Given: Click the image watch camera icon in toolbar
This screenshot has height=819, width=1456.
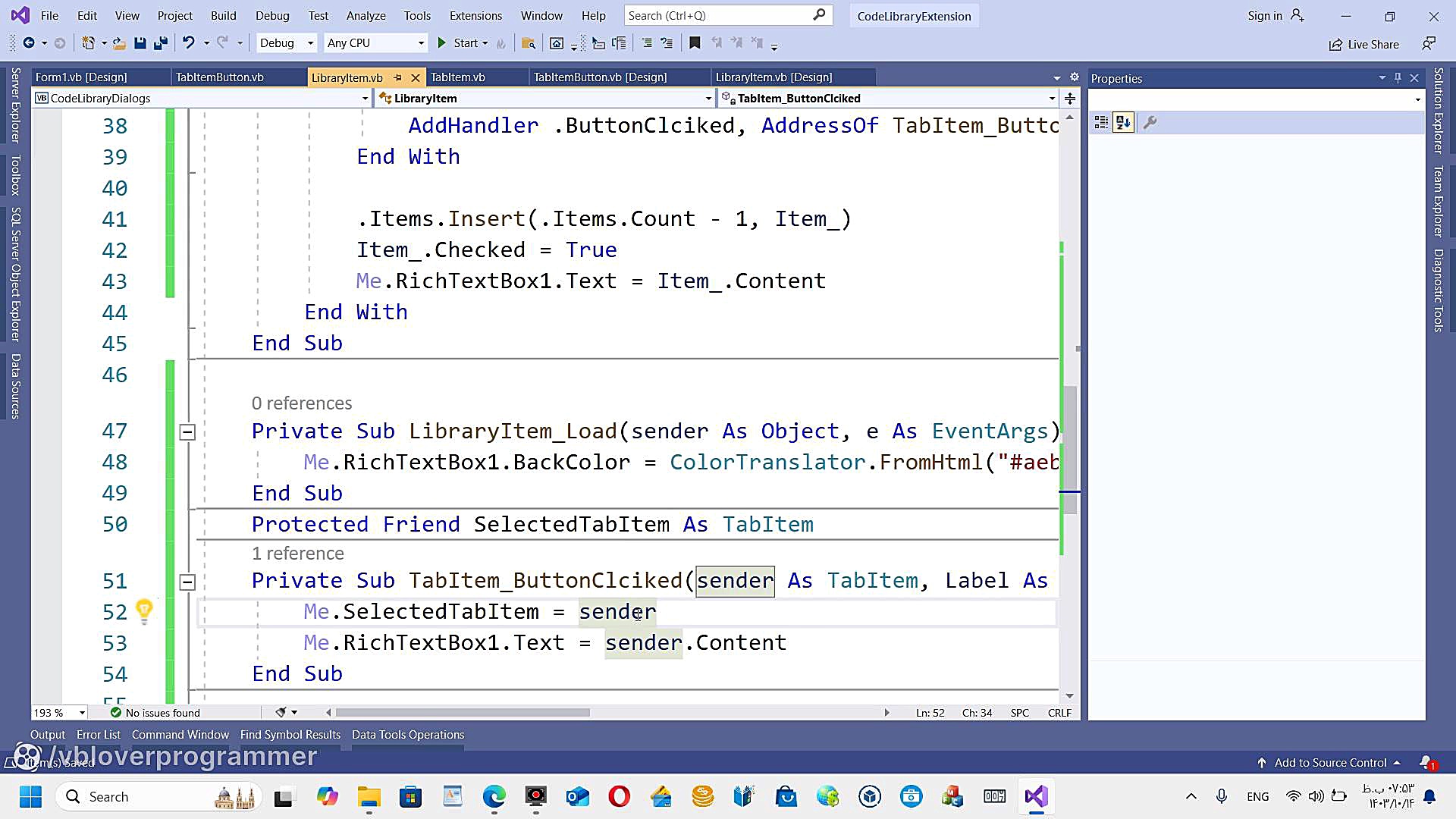Looking at the screenshot, I should [557, 43].
